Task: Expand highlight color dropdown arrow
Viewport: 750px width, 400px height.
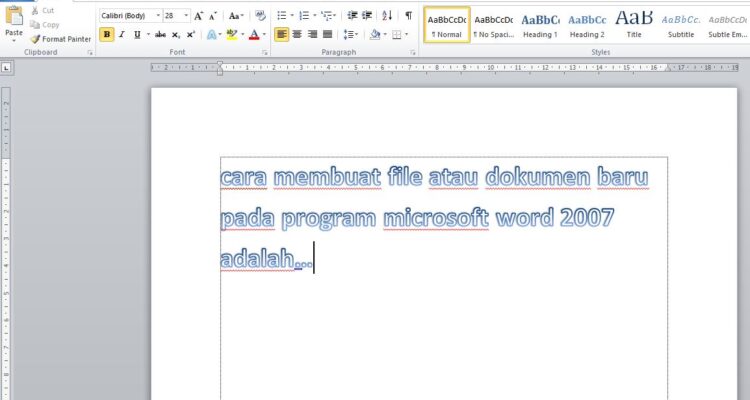Action: [243, 34]
